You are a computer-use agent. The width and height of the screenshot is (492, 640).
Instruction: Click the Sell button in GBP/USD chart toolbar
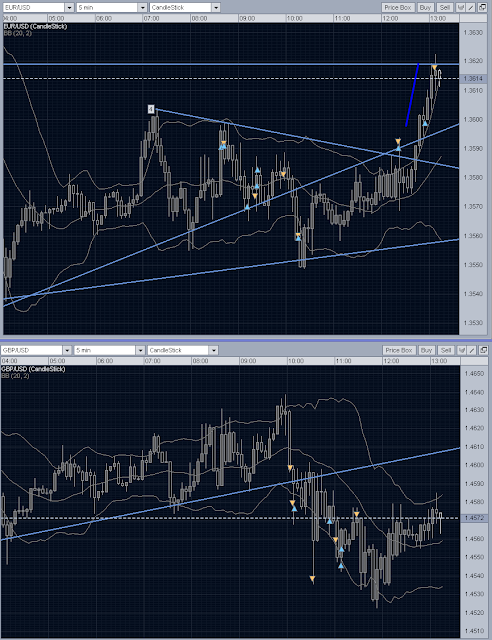[446, 350]
